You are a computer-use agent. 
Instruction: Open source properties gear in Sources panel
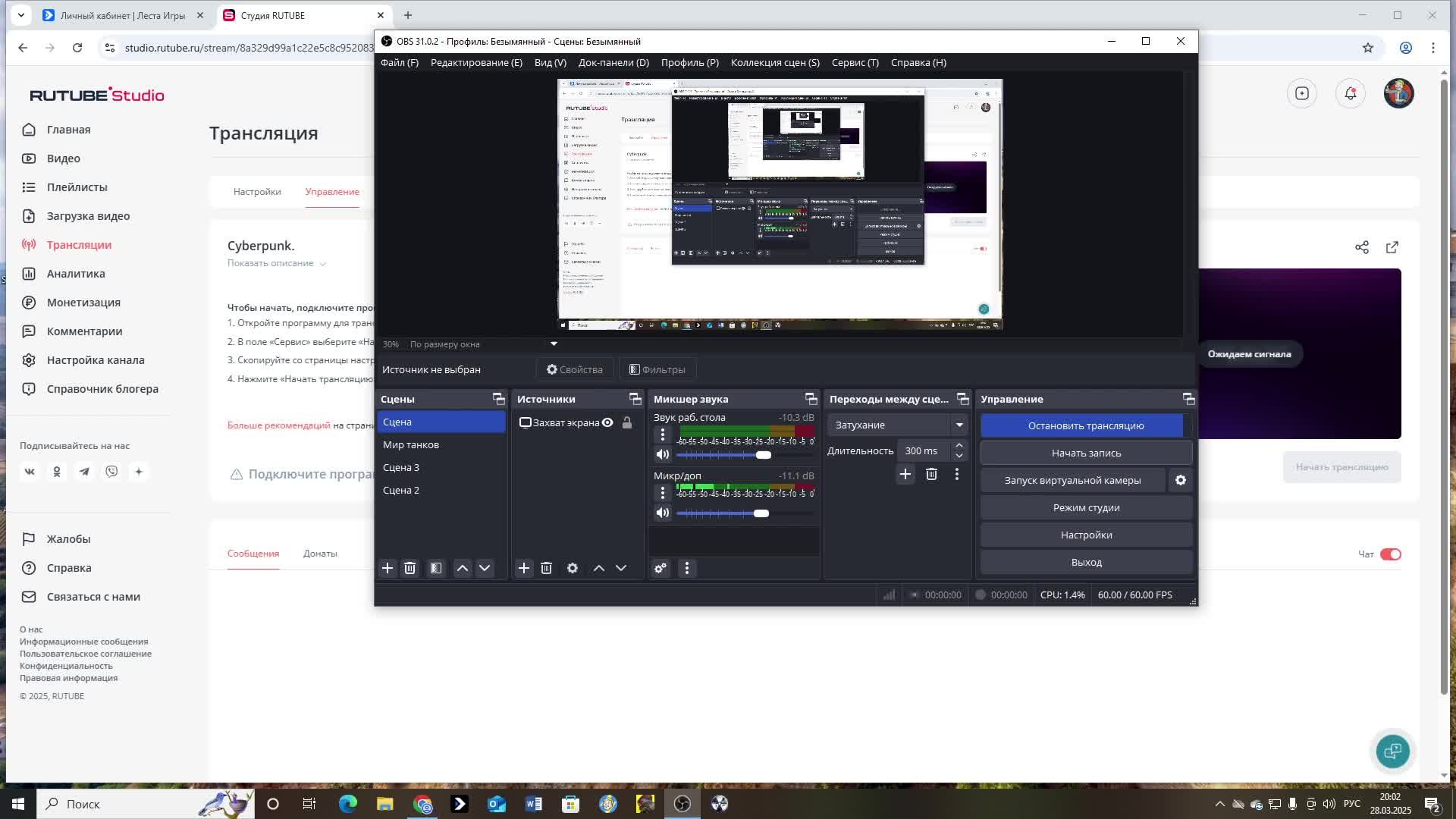[x=573, y=568]
